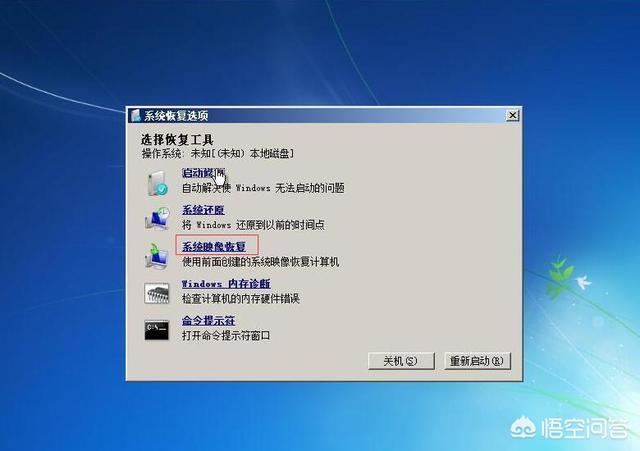Click the Startup Repair (启动修复) icon
The image size is (640, 451).
[157, 182]
